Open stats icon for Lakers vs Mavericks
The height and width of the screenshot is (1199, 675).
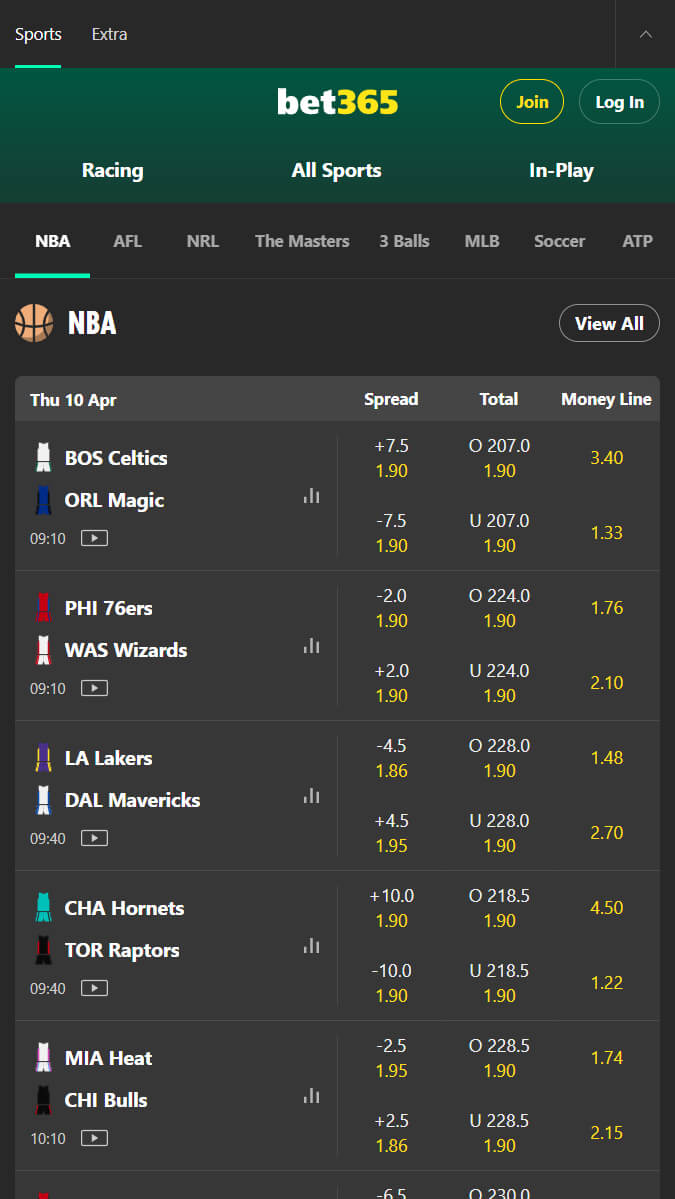pyautogui.click(x=311, y=796)
